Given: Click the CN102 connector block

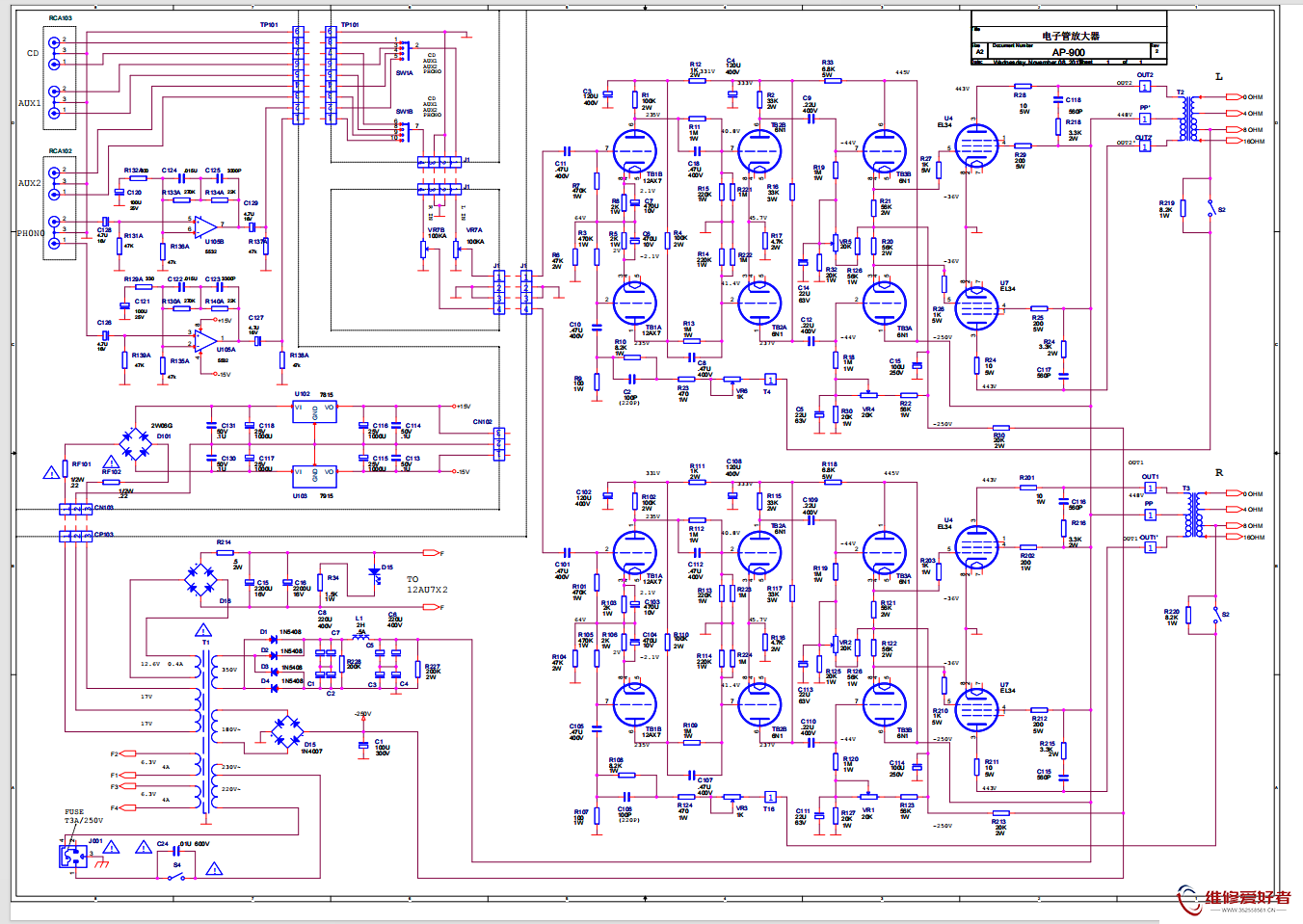Looking at the screenshot, I should [499, 444].
